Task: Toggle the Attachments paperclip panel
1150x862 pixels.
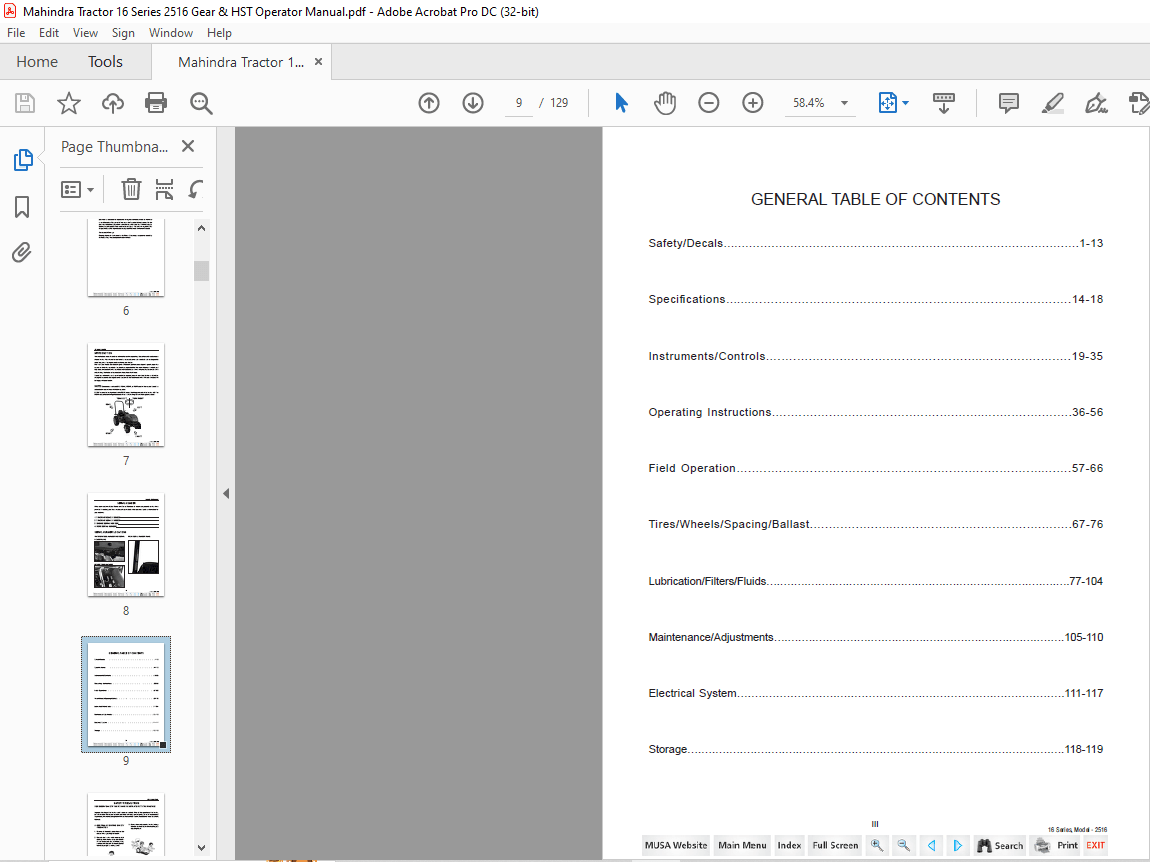Action: click(x=22, y=253)
